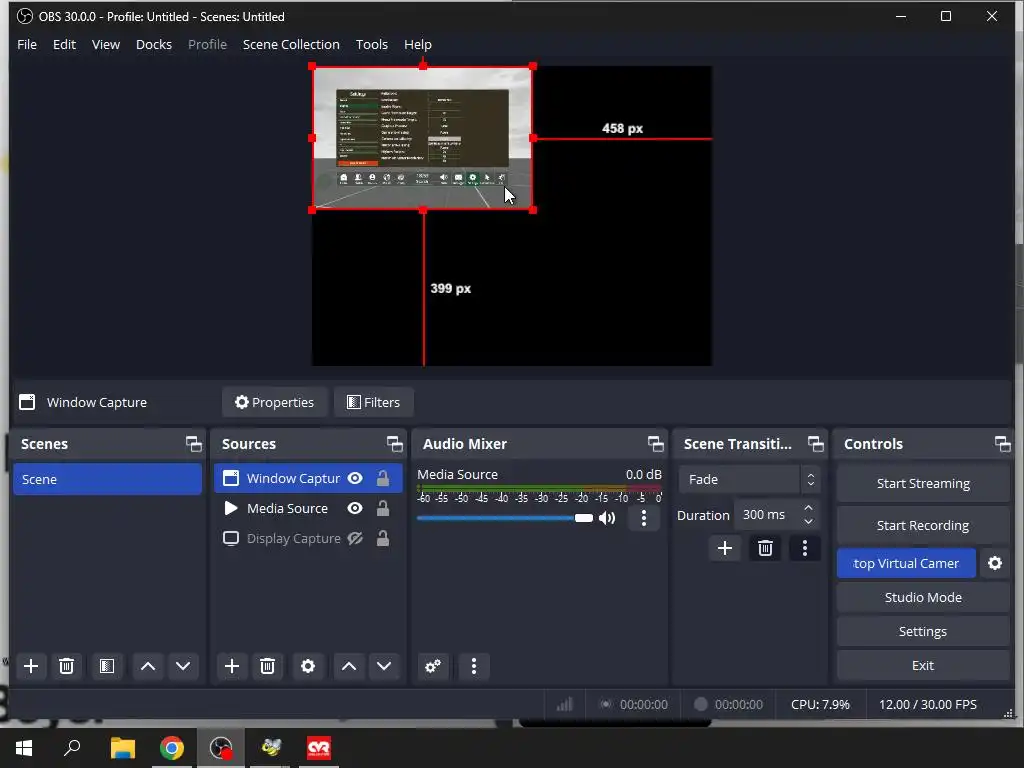The width and height of the screenshot is (1024, 768).
Task: Select the Scene item in Scenes
Action: (x=107, y=479)
